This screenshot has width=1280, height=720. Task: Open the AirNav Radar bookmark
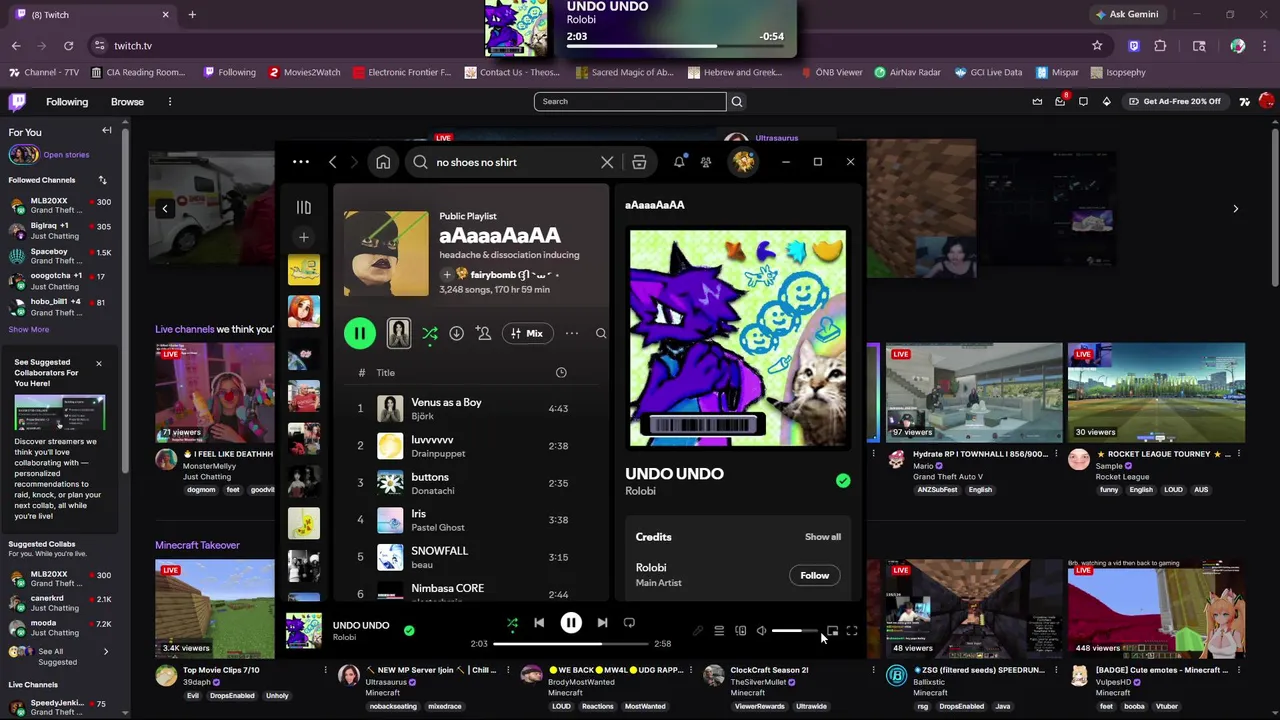pyautogui.click(x=907, y=72)
